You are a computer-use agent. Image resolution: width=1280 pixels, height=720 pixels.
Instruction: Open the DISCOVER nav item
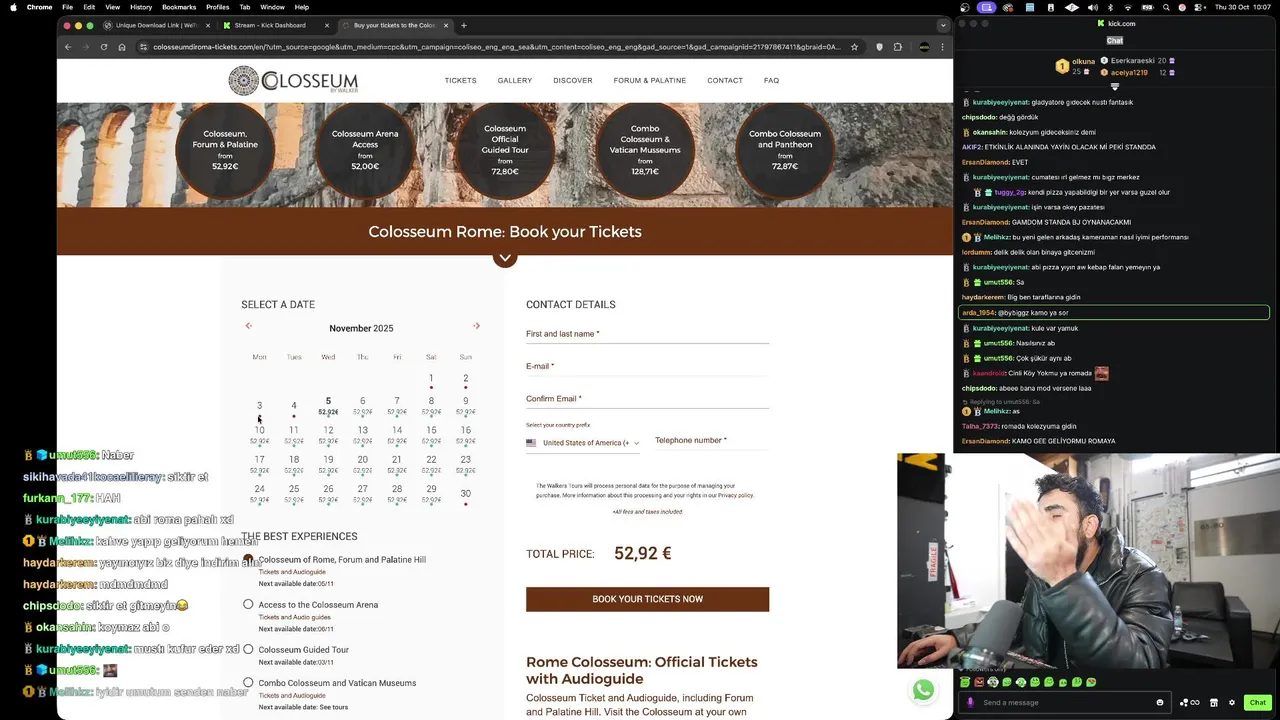pos(573,80)
